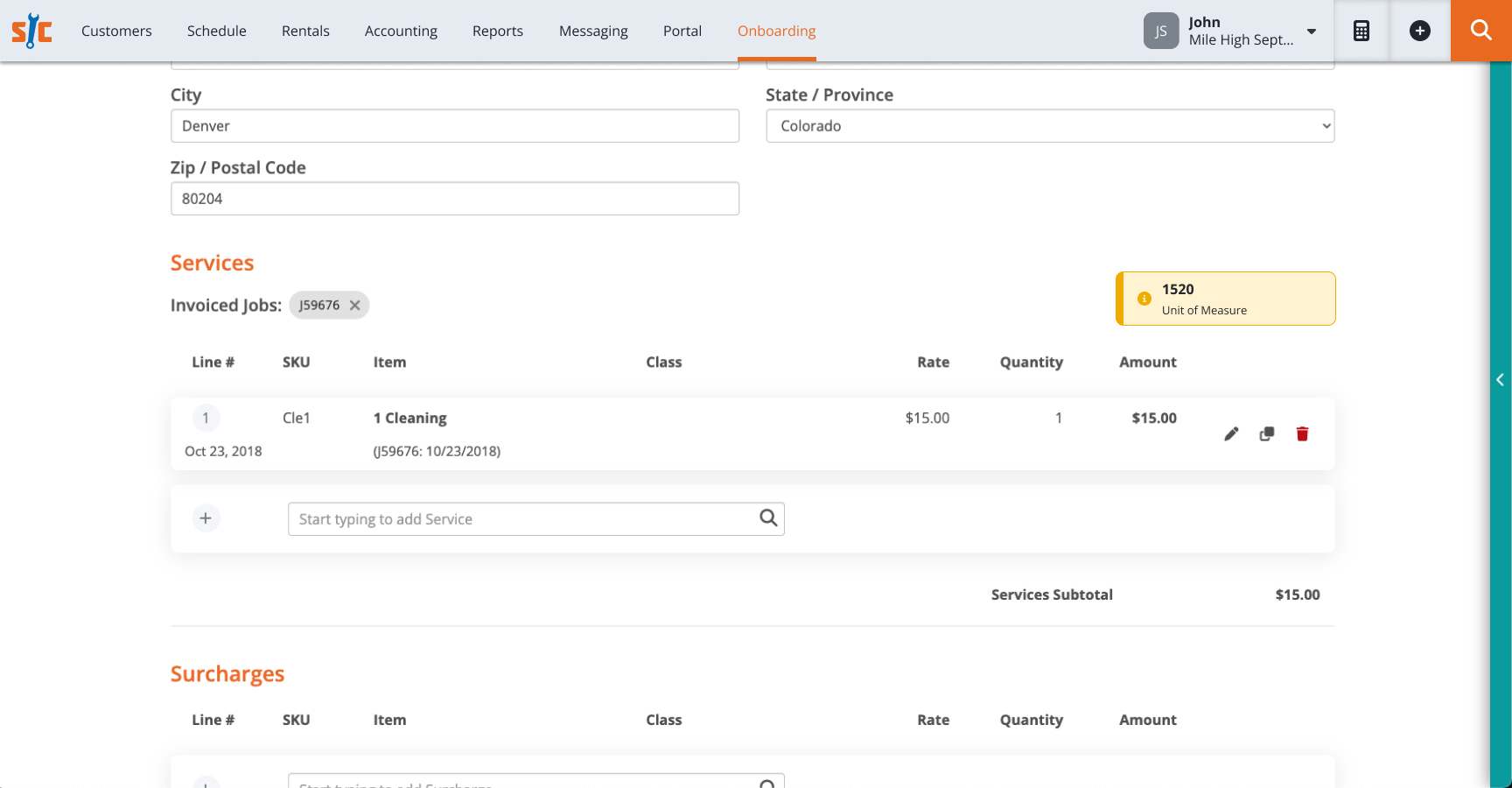Remove invoiced job J59676 tag
Screen dimensions: 1512x788
355,306
